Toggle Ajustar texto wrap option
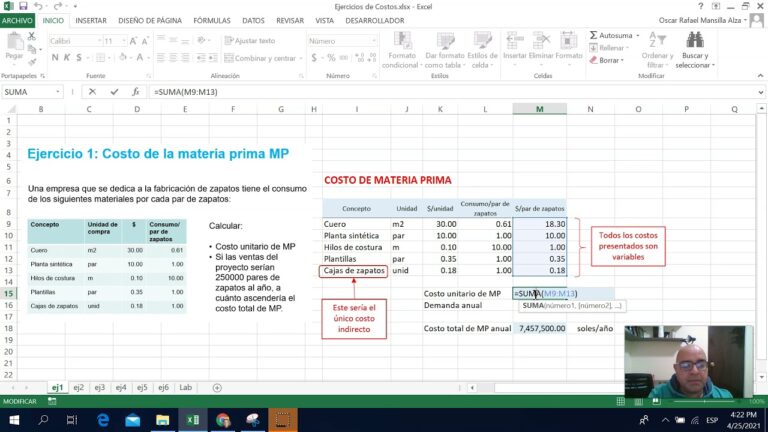This screenshot has height=432, width=768. point(250,41)
